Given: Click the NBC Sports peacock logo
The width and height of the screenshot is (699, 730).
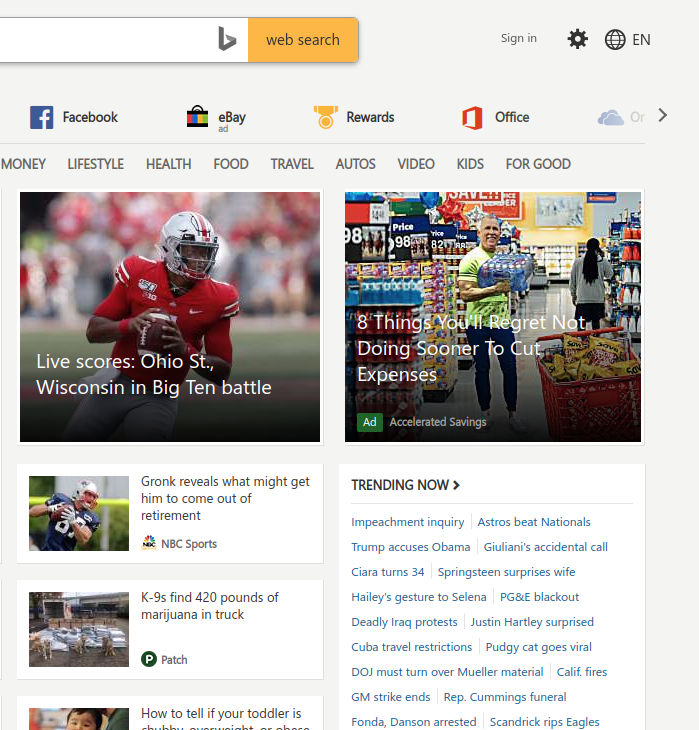Looking at the screenshot, I should [x=149, y=543].
